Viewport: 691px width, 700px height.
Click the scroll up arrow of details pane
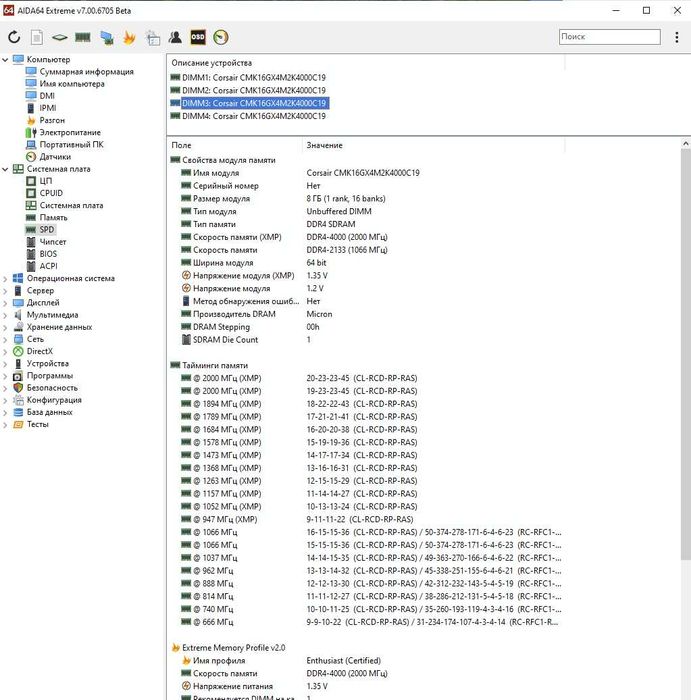click(x=686, y=144)
